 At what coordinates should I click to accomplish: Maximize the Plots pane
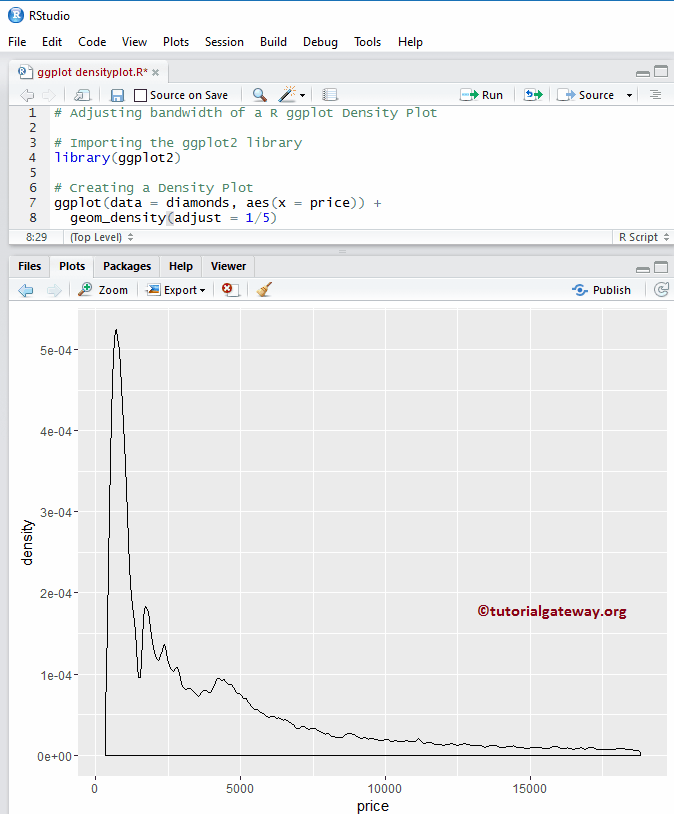click(x=661, y=267)
